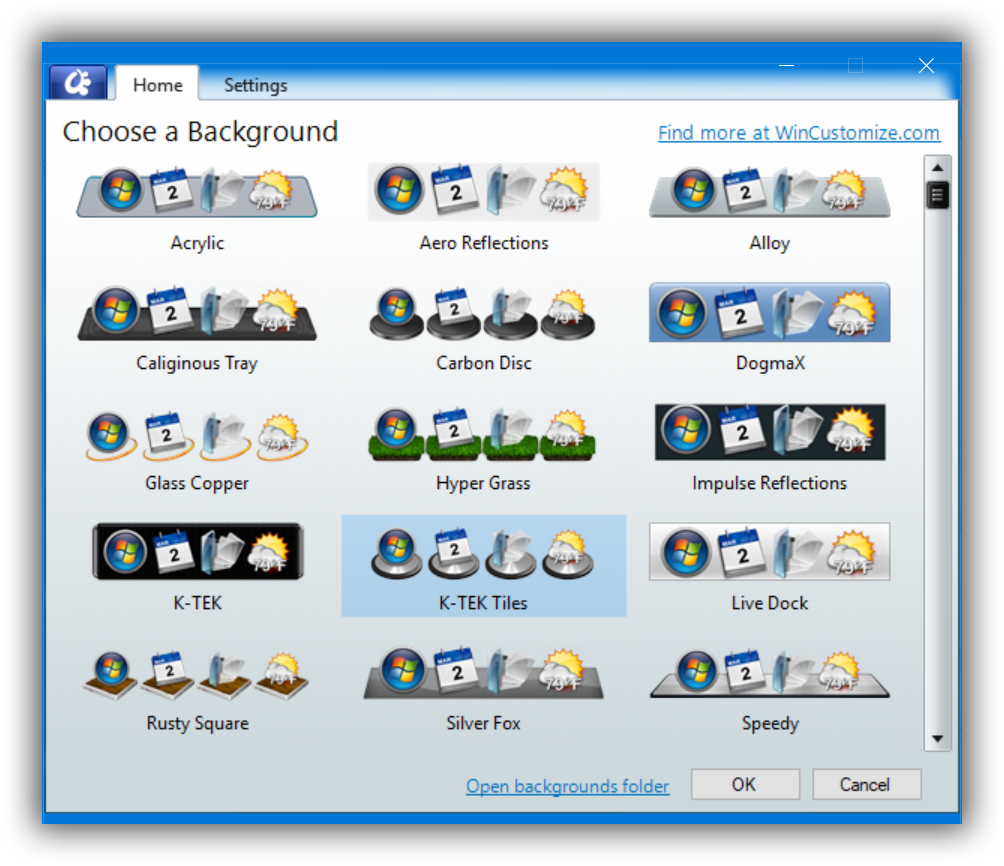
Task: Select the DogmaX blue background
Action: coord(769,313)
